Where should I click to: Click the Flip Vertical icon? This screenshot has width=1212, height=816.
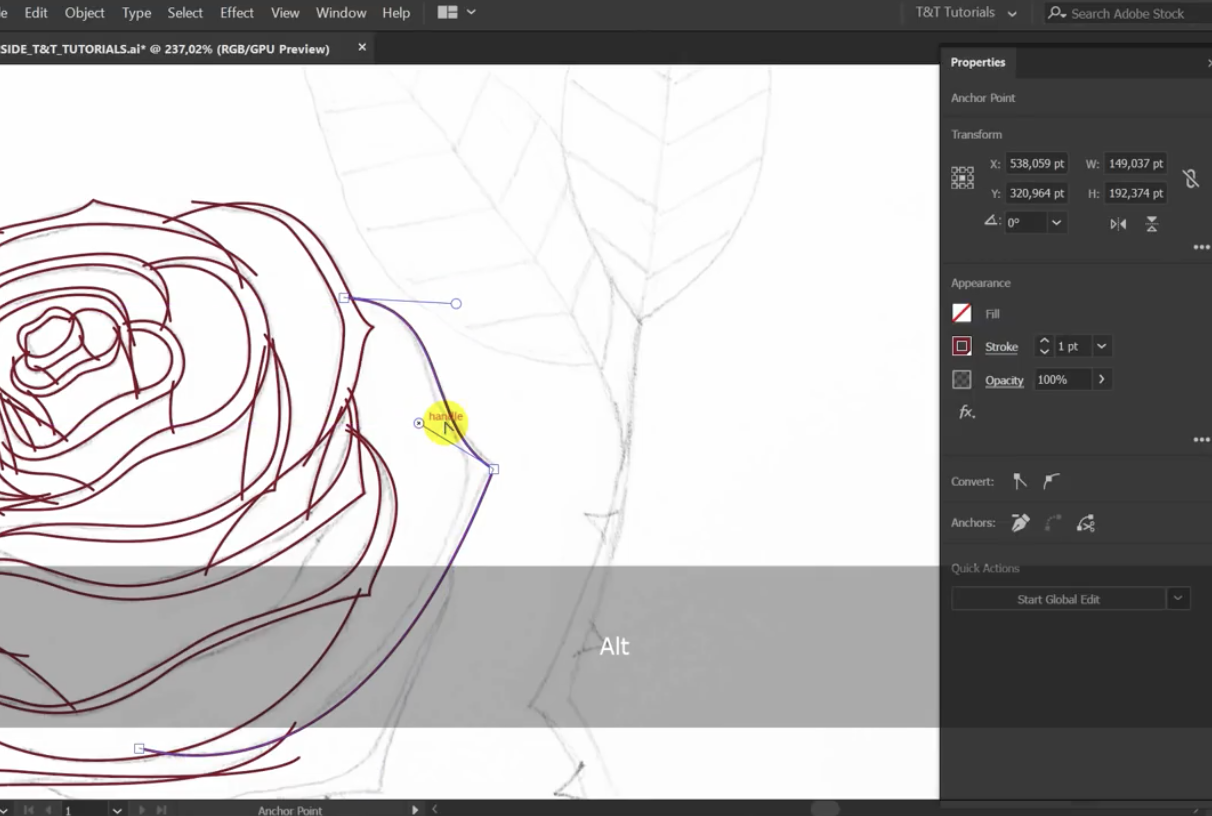point(1151,224)
